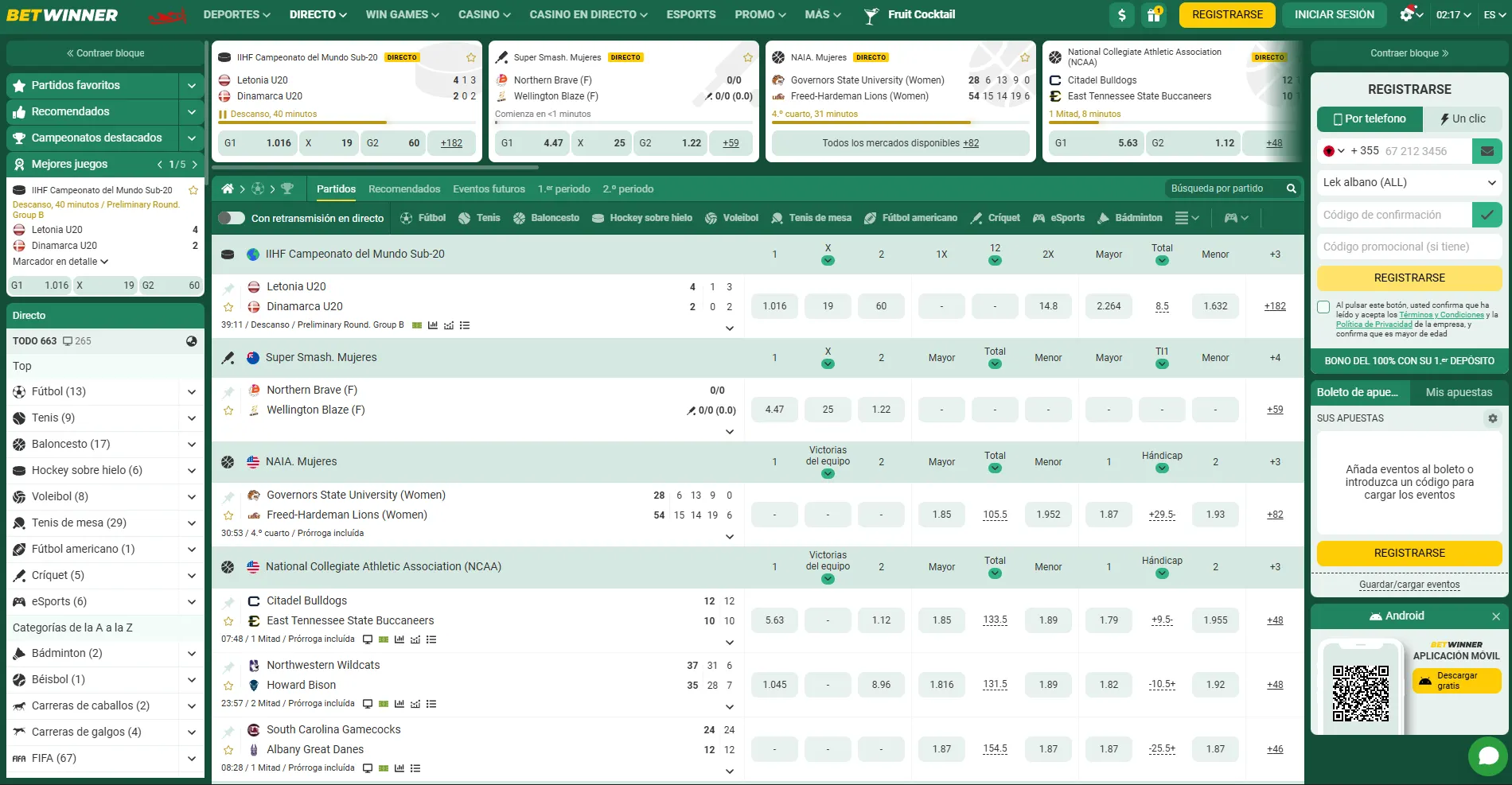Image resolution: width=1512 pixels, height=785 pixels.
Task: Click the dollar payments icon in header
Action: [1121, 14]
